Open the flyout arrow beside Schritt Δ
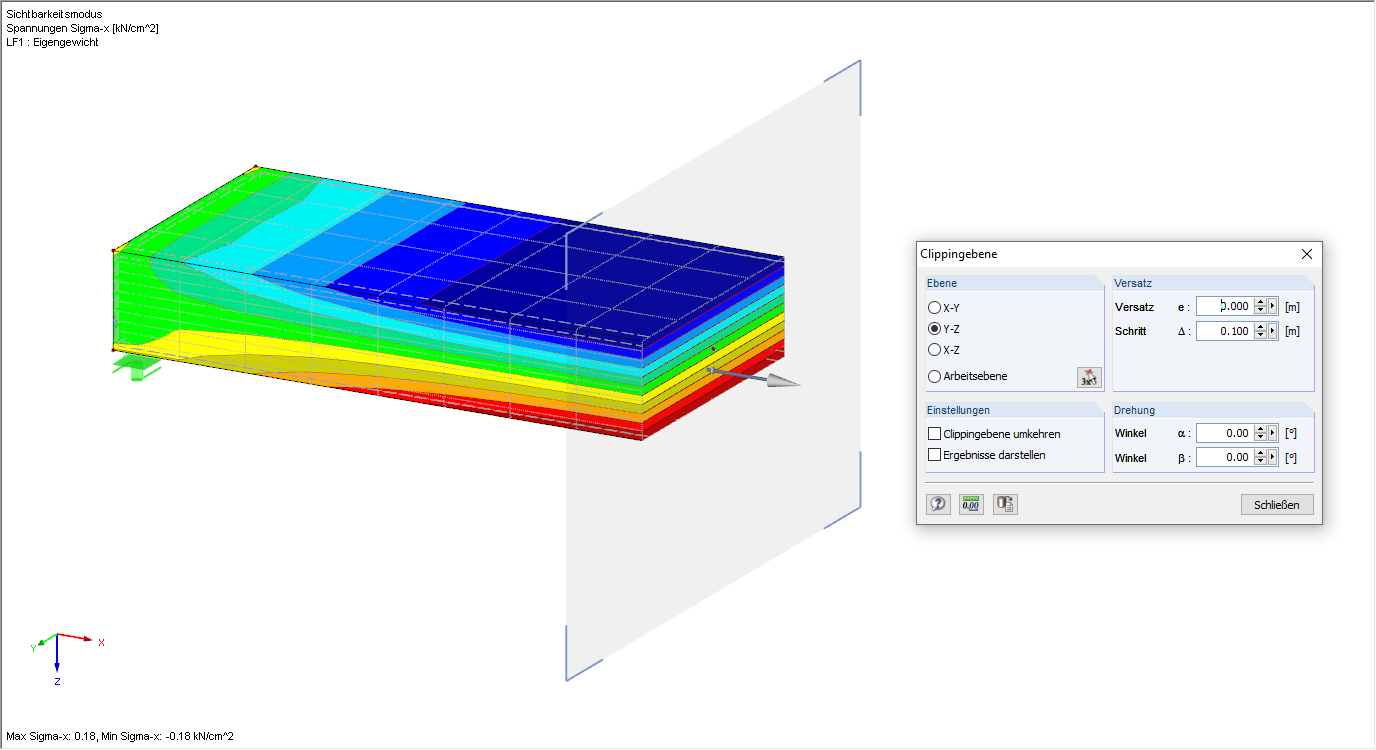Viewport: 1376px width, 750px height. pyautogui.click(x=1273, y=331)
